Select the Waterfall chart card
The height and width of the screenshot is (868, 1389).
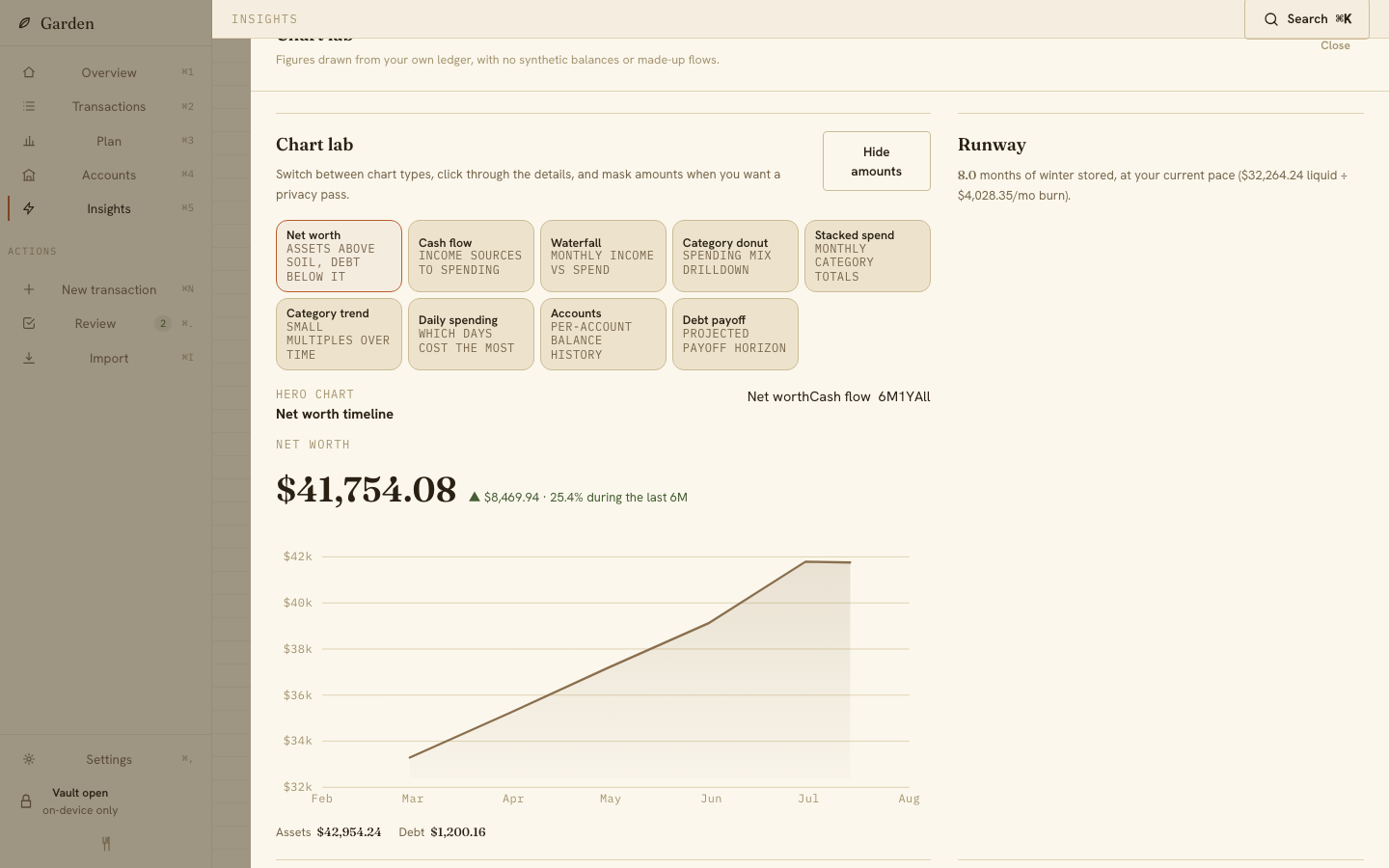pos(603,256)
